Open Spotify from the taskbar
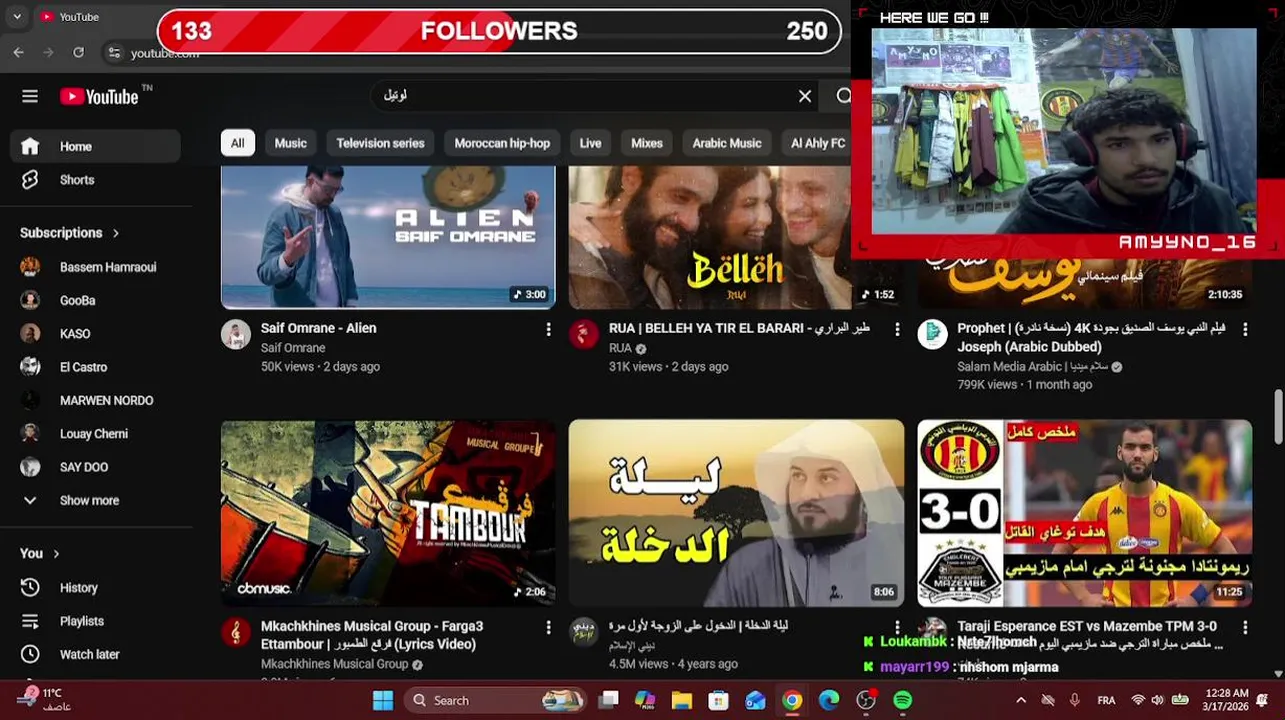 point(903,700)
